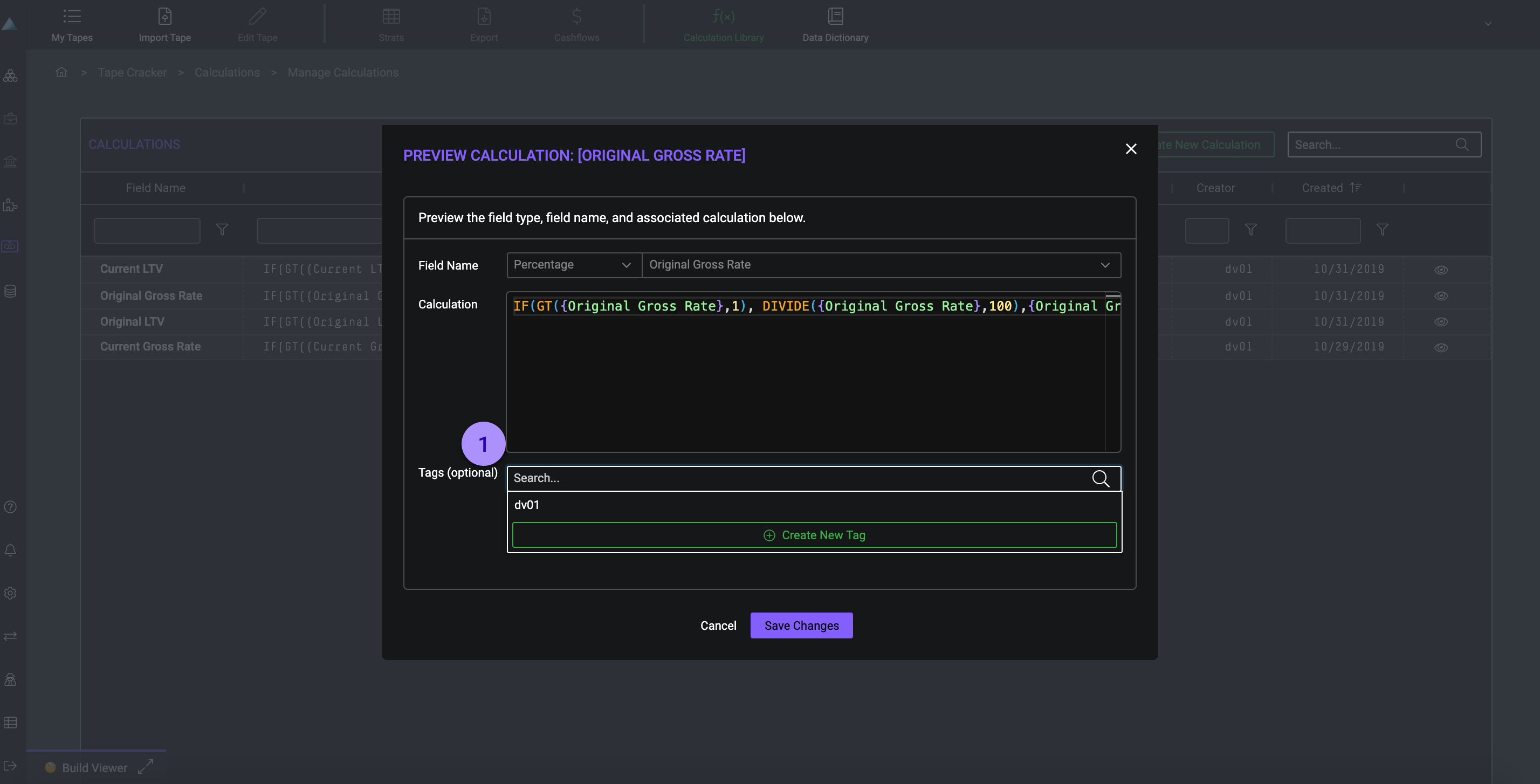Click the tags search magnifier icon
This screenshot has width=1540, height=784.
[x=1100, y=478]
